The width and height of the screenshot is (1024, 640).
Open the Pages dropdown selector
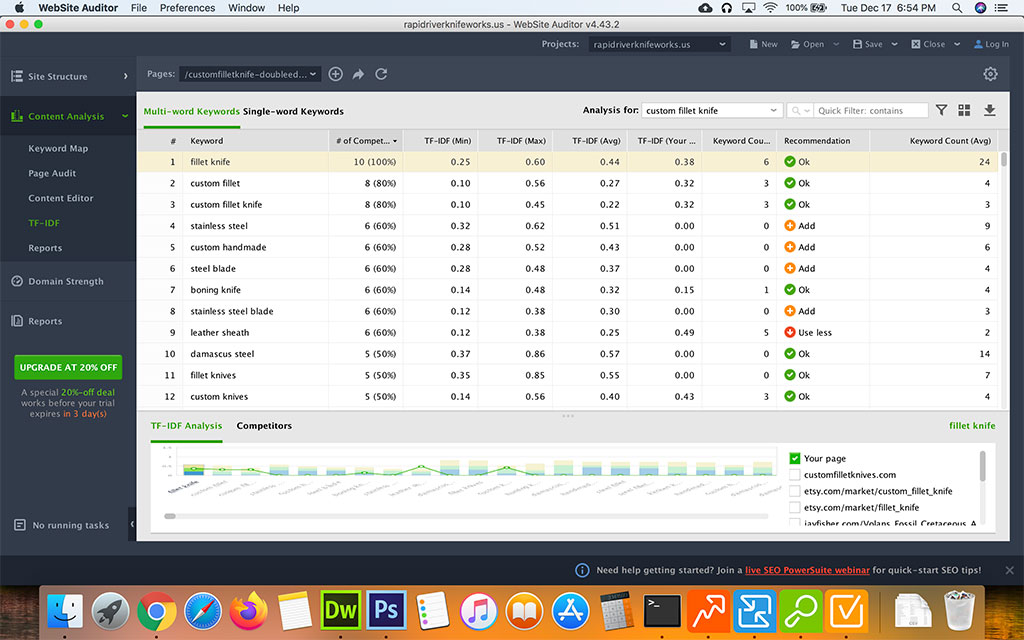249,74
